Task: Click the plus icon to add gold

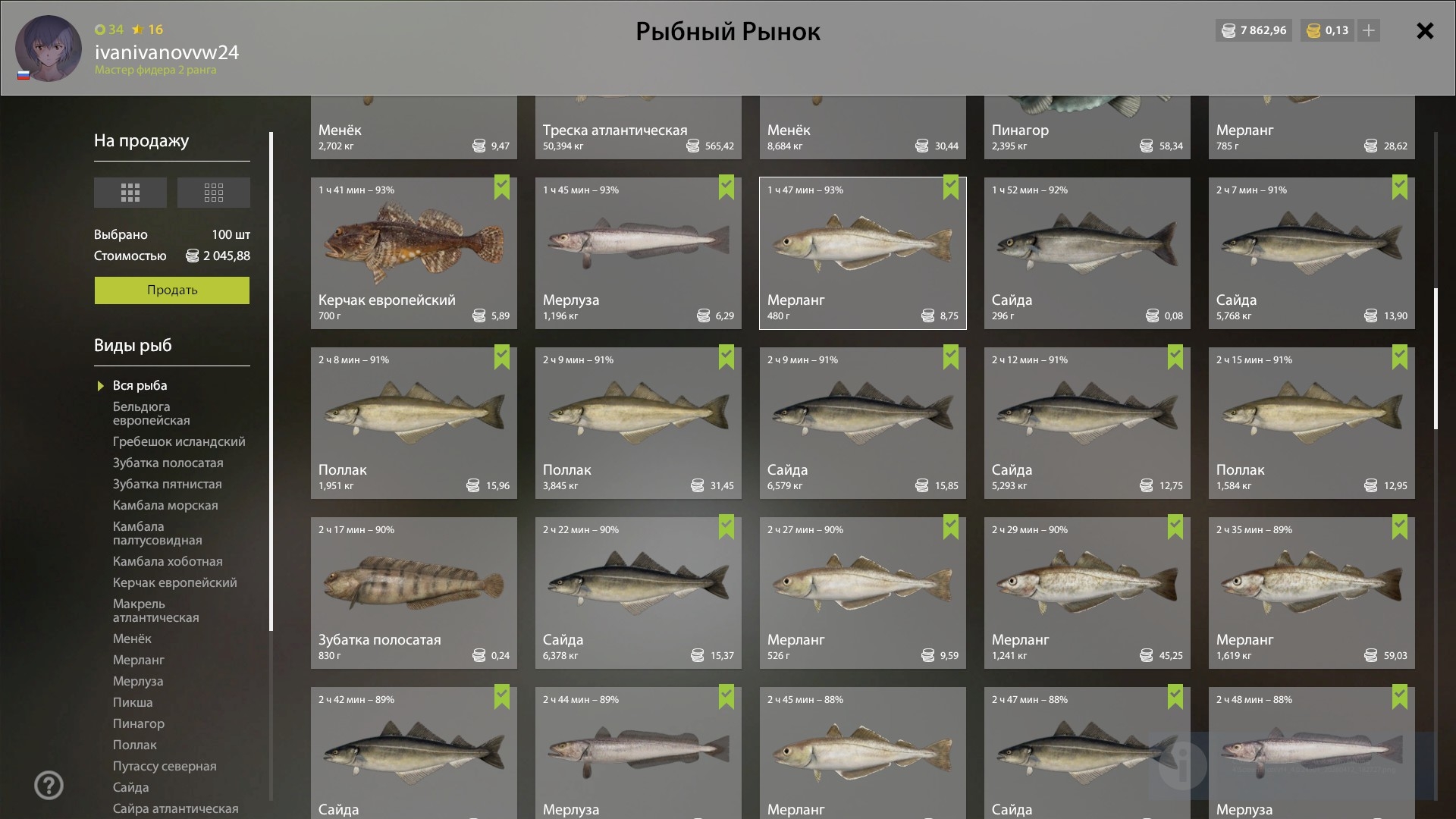Action: tap(1369, 30)
